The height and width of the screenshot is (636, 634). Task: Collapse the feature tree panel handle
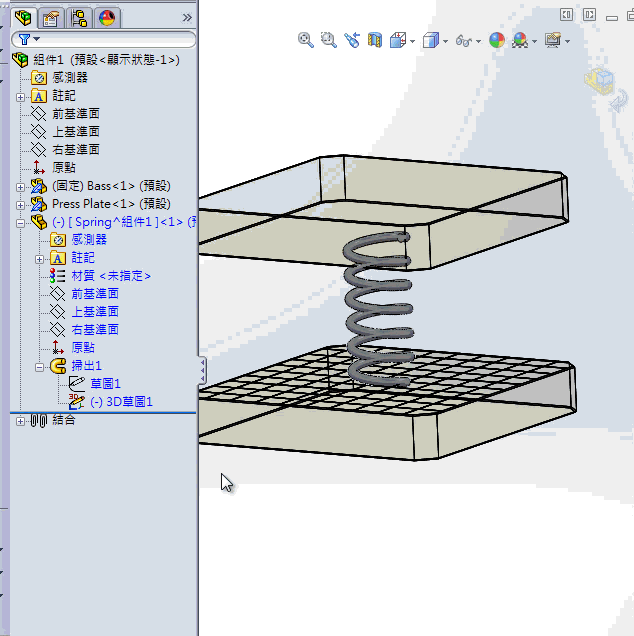202,370
